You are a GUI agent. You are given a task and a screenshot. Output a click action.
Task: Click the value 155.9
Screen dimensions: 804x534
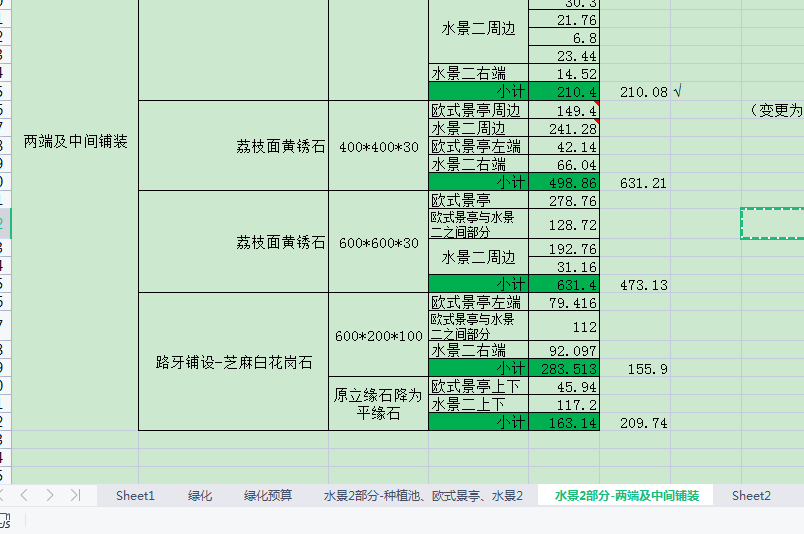[x=635, y=367]
